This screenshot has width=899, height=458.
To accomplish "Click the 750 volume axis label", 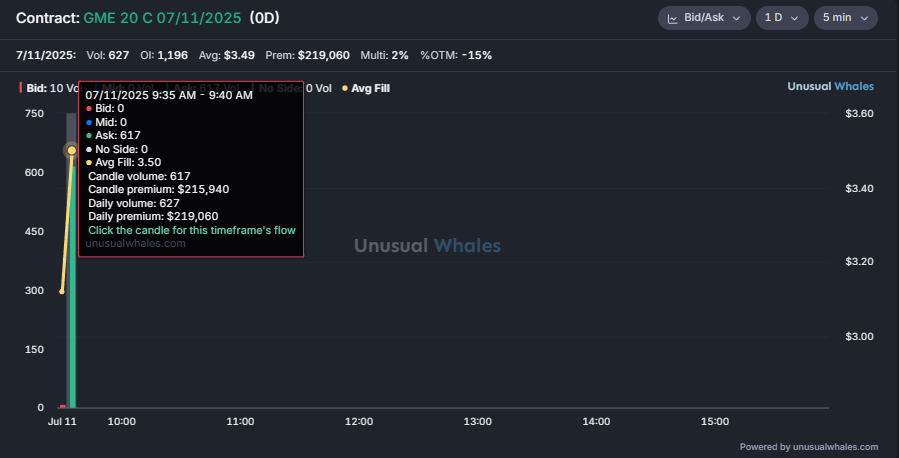I will [x=34, y=113].
